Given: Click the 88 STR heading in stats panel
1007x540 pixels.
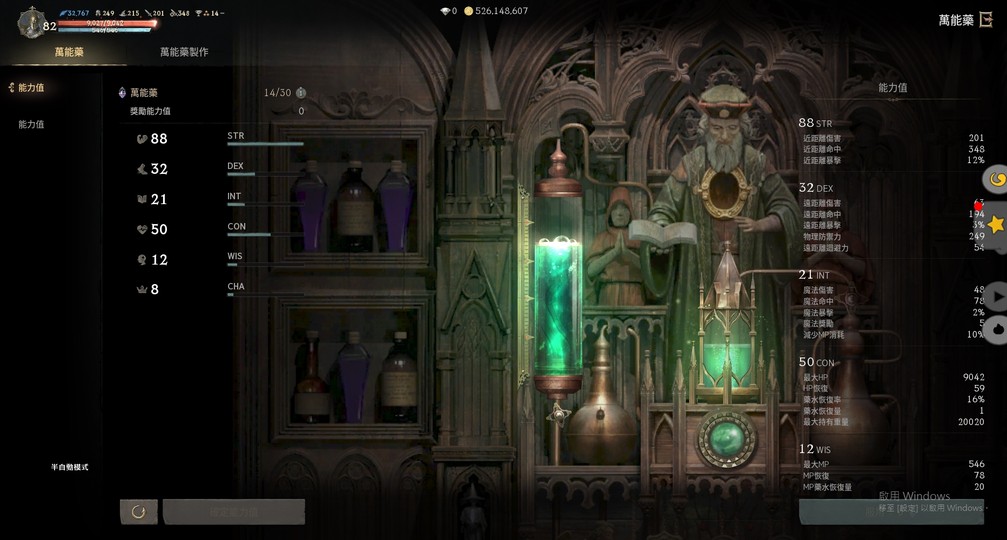Looking at the screenshot, I should pos(815,123).
